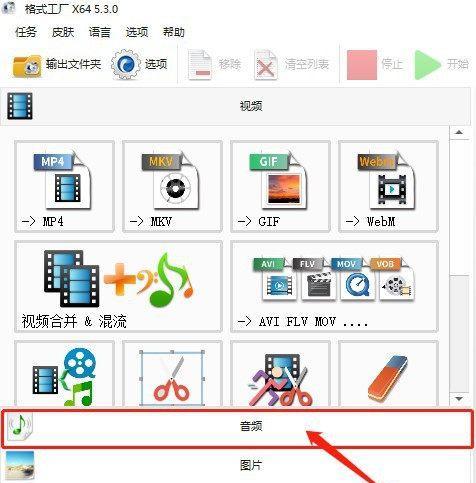
Task: Expand the 音频 category section
Action: (x=237, y=428)
